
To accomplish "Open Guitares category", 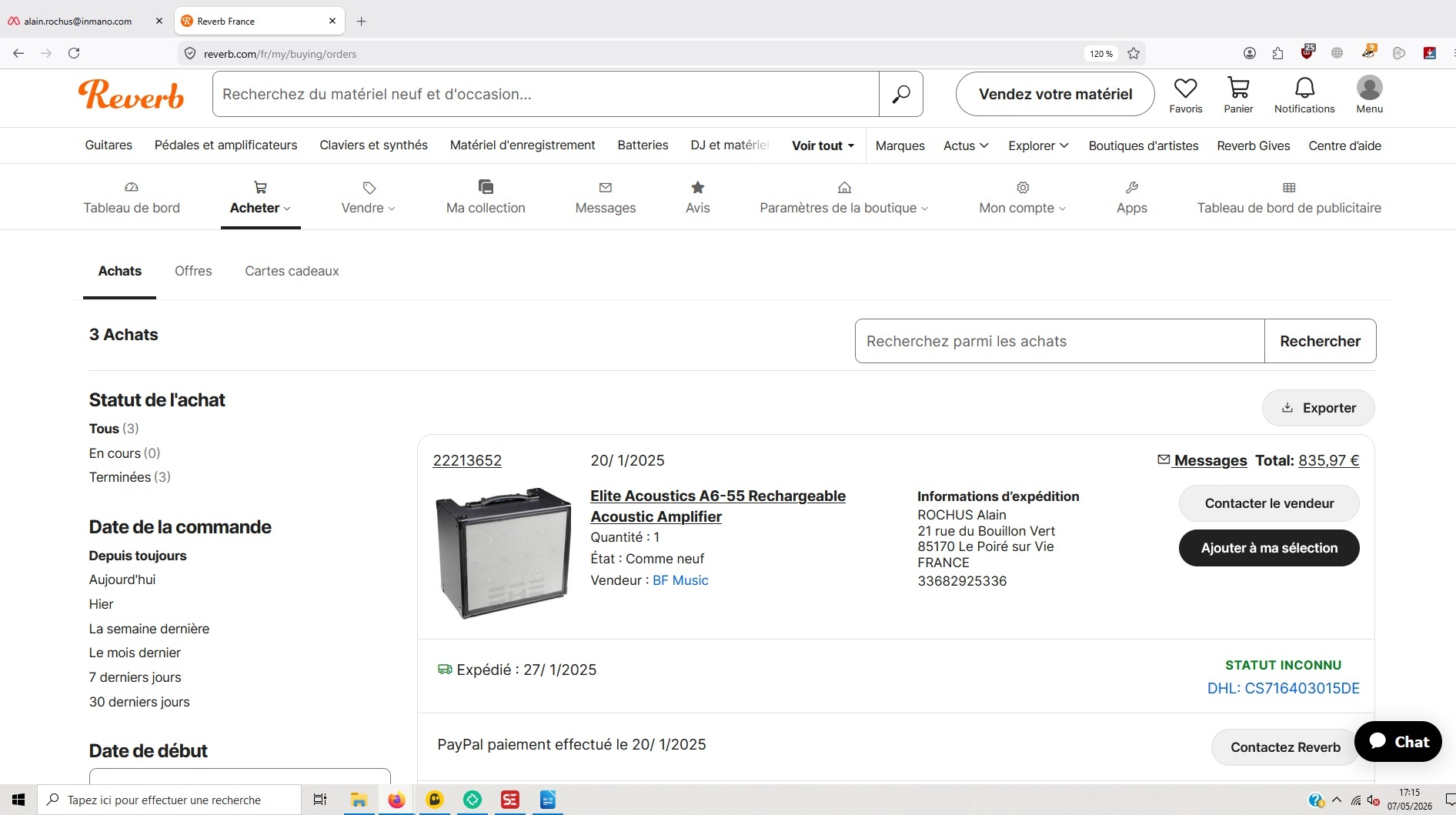I will (109, 145).
